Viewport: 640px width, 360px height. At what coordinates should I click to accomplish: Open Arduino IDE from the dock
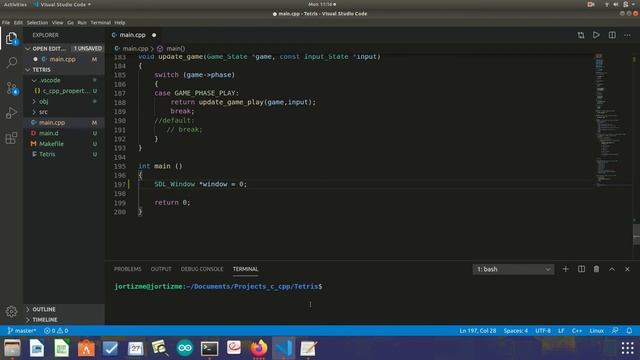click(184, 348)
